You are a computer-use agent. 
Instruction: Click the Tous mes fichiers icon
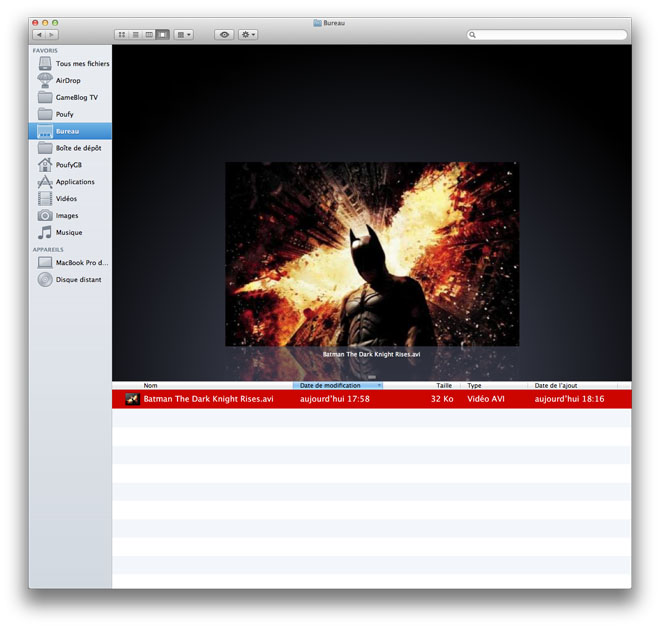coord(45,64)
